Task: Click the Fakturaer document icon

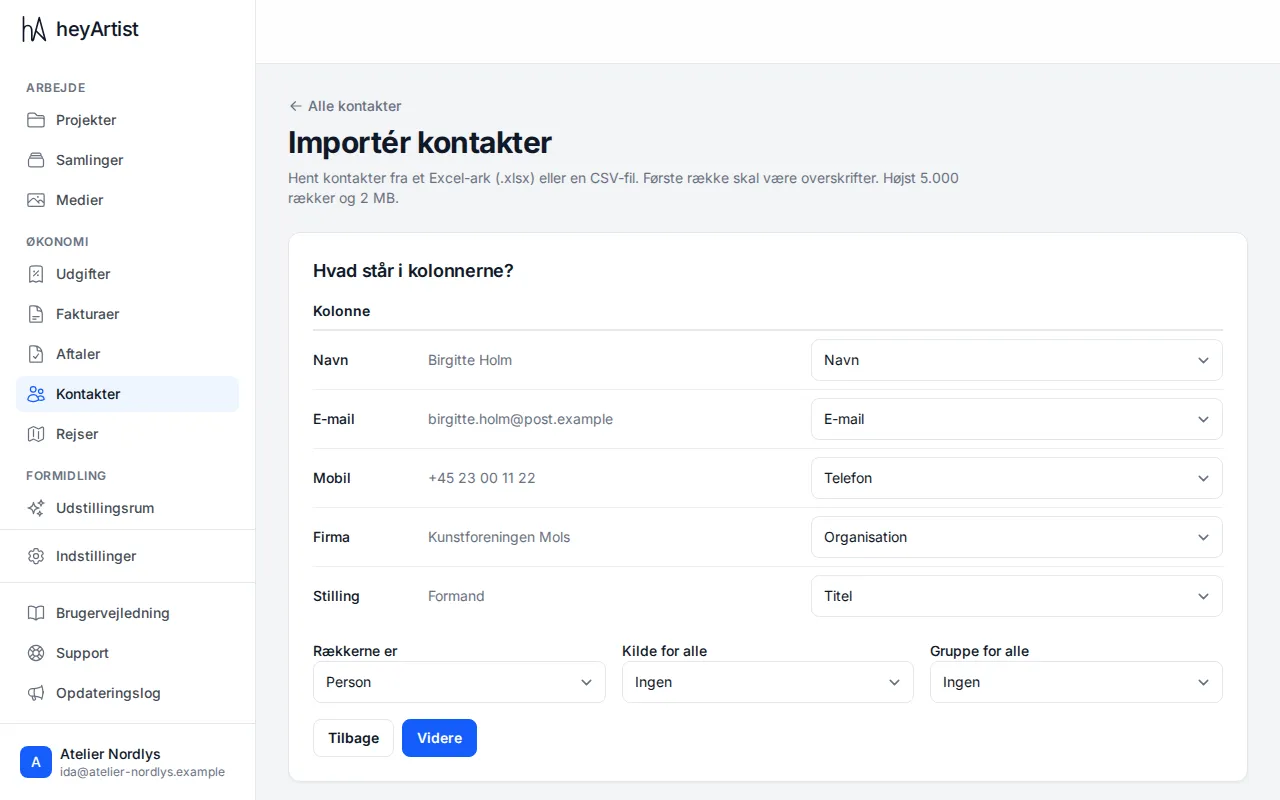Action: [36, 314]
